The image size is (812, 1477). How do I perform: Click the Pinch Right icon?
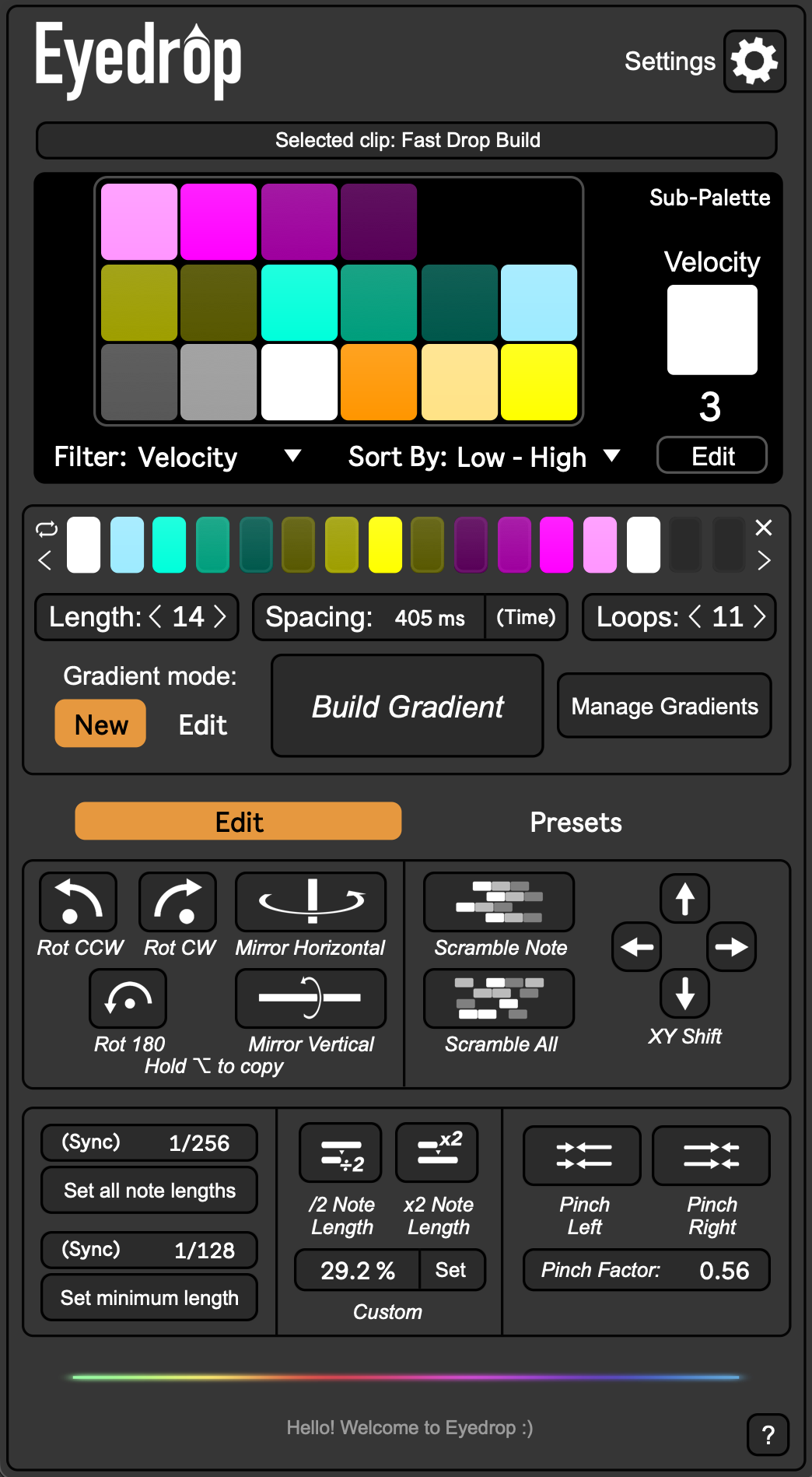point(711,1156)
